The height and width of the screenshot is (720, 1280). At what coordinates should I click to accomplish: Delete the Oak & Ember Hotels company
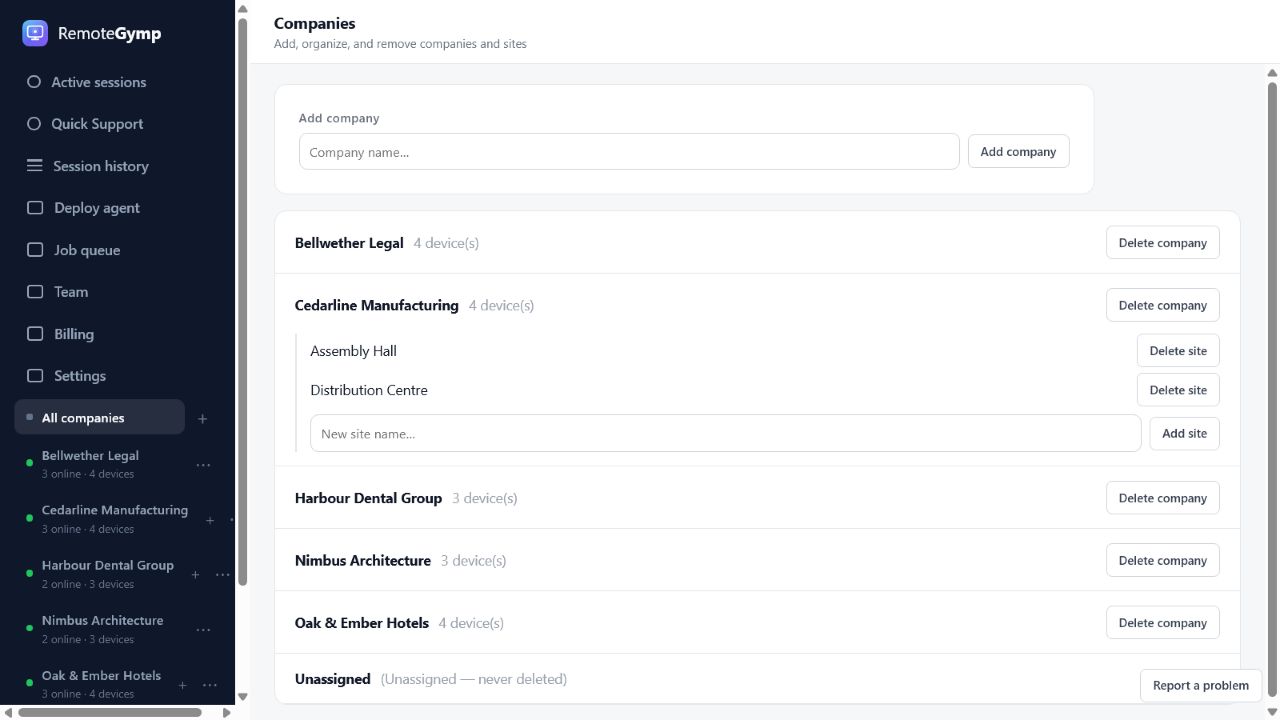tap(1162, 622)
